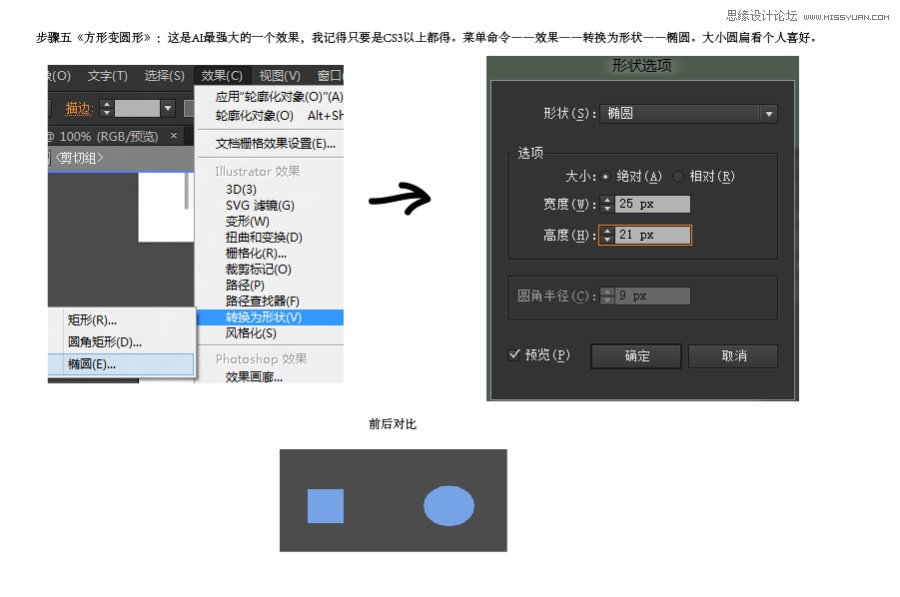
Task: Click the height down stepper arrow
Action: (x=607, y=241)
